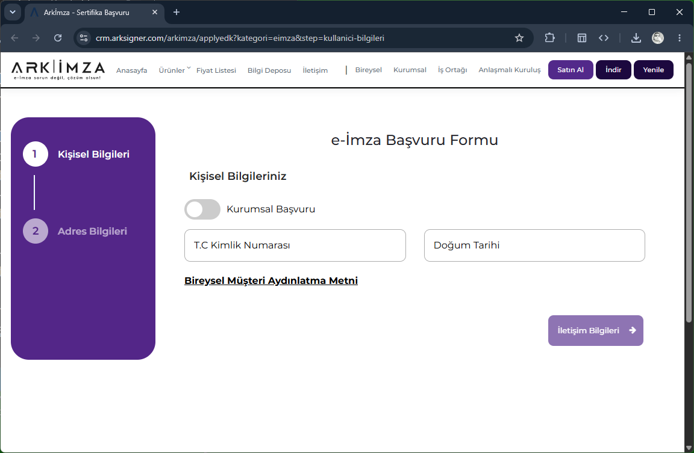Click the browser back arrow
Image resolution: width=694 pixels, height=453 pixels.
[x=15, y=38]
